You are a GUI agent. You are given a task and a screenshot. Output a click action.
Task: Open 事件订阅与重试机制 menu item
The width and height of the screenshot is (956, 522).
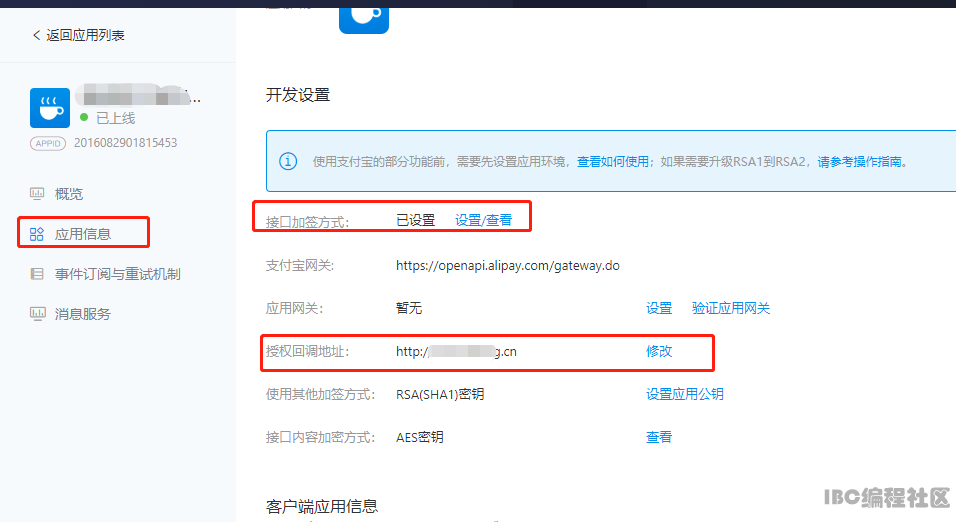tap(118, 274)
